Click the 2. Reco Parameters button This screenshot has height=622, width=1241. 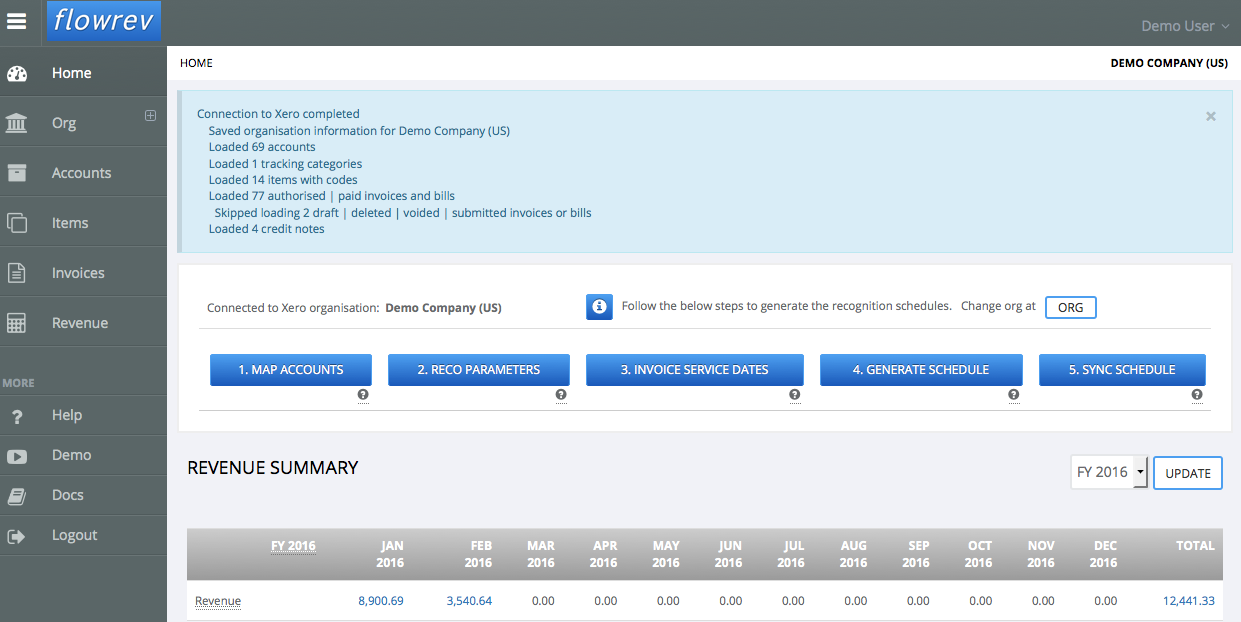pos(478,369)
